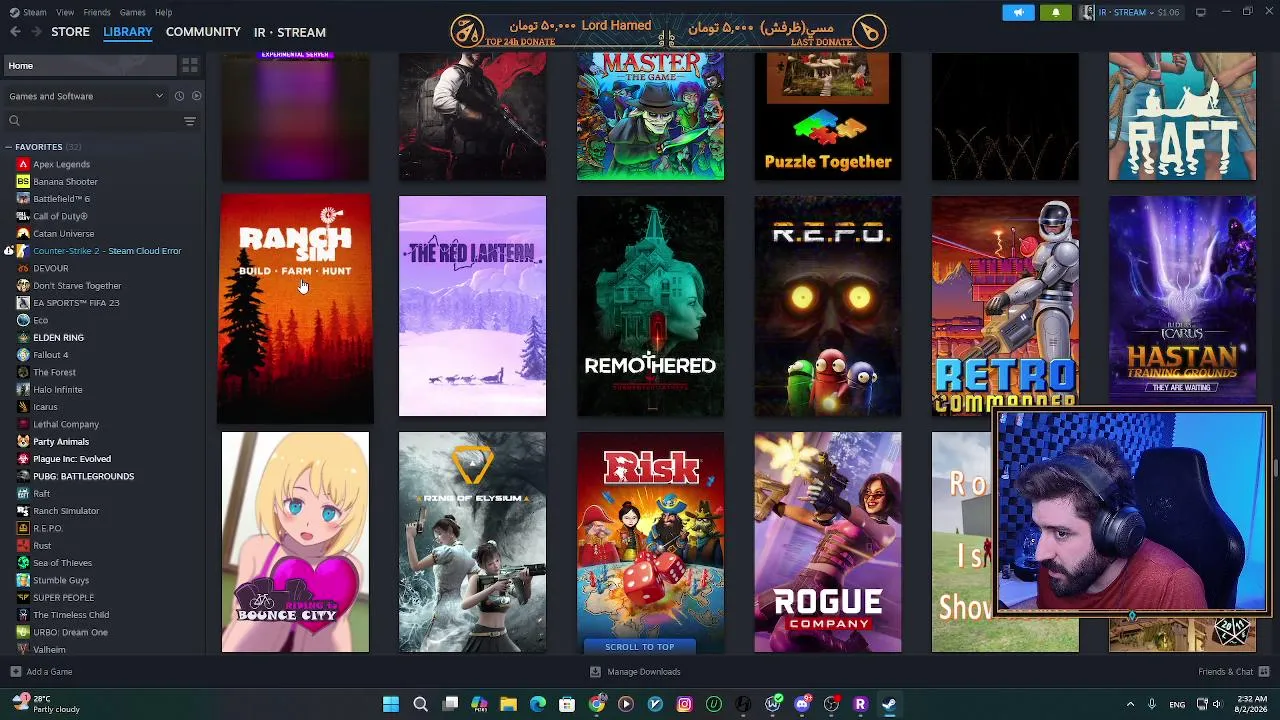
Task: Open the Icarus Hastan Training Grounds cover
Action: [x=1182, y=302]
